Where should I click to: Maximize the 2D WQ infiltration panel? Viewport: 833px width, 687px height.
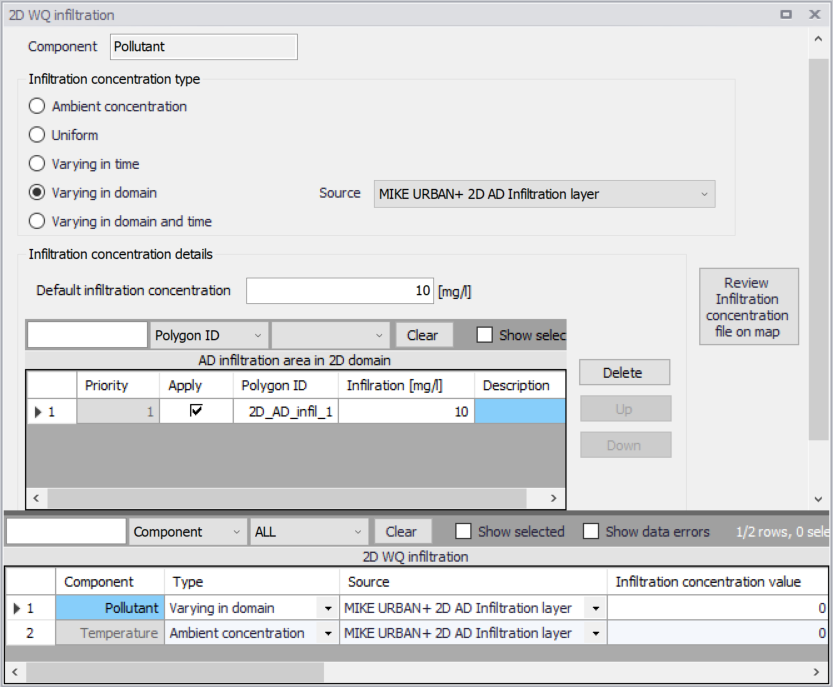click(786, 15)
